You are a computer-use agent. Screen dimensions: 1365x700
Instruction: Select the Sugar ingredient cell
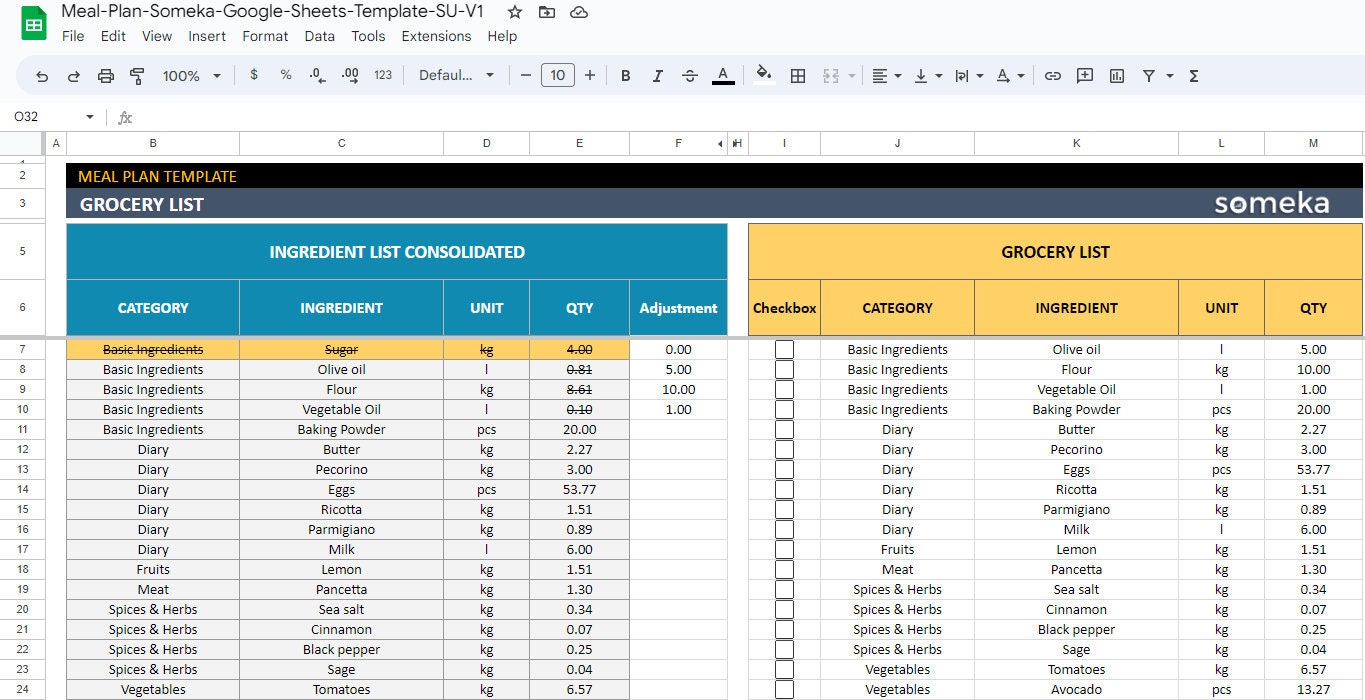coord(341,349)
